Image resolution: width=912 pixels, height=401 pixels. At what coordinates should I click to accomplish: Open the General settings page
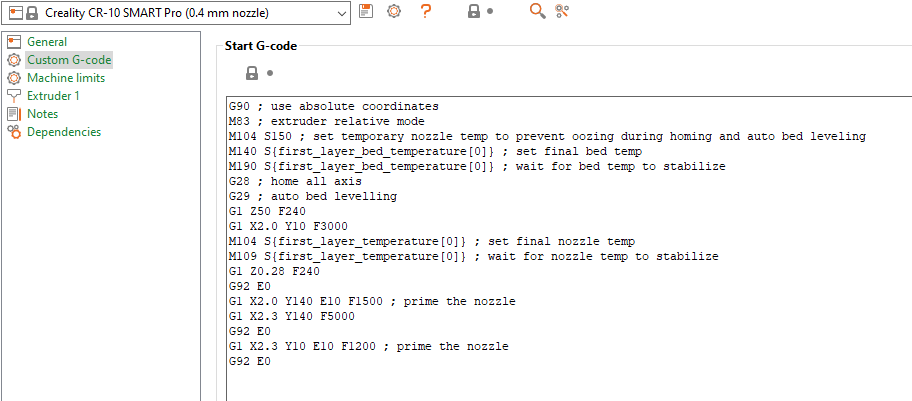(47, 42)
